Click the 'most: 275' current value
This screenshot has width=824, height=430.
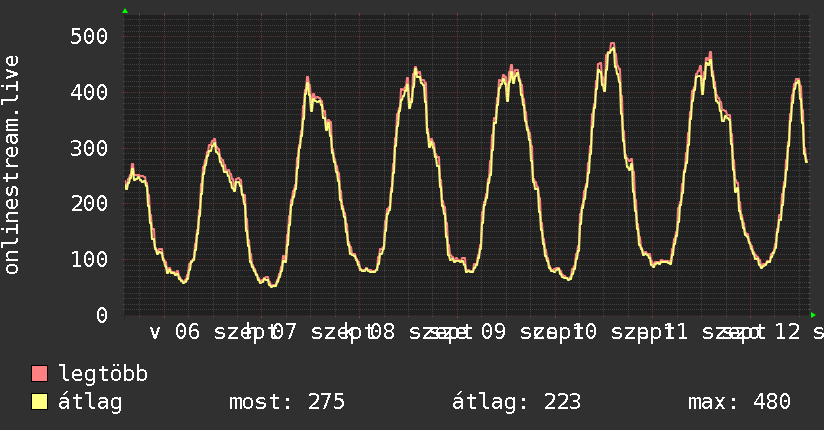[287, 402]
